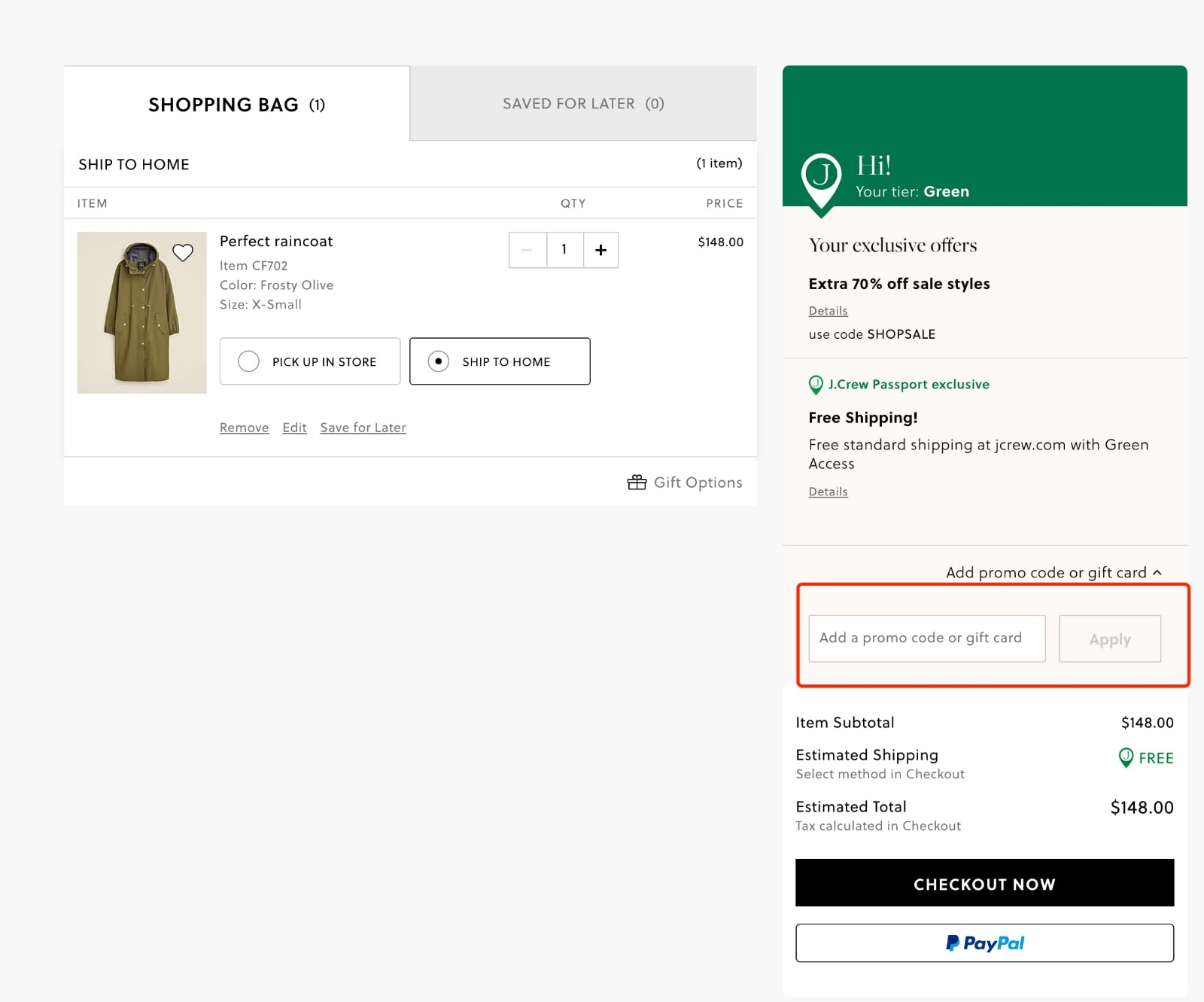Screen dimensions: 1204x1002
Task: Click the J.Crew Passport exclusive pin icon
Action: [816, 385]
